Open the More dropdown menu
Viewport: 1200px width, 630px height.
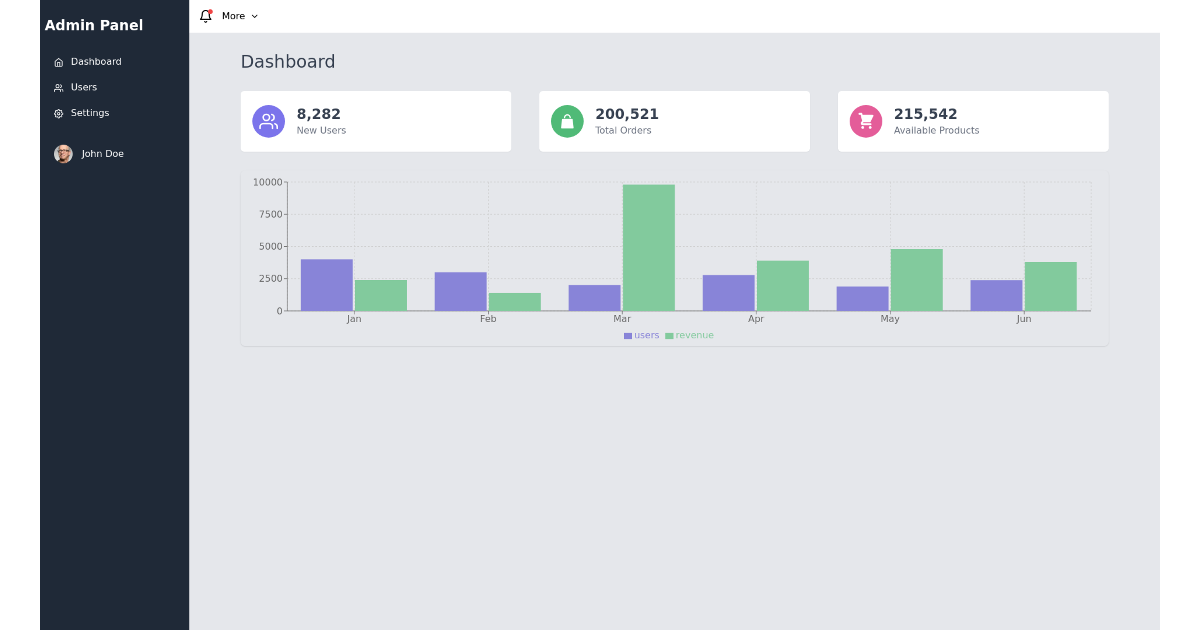(x=233, y=15)
